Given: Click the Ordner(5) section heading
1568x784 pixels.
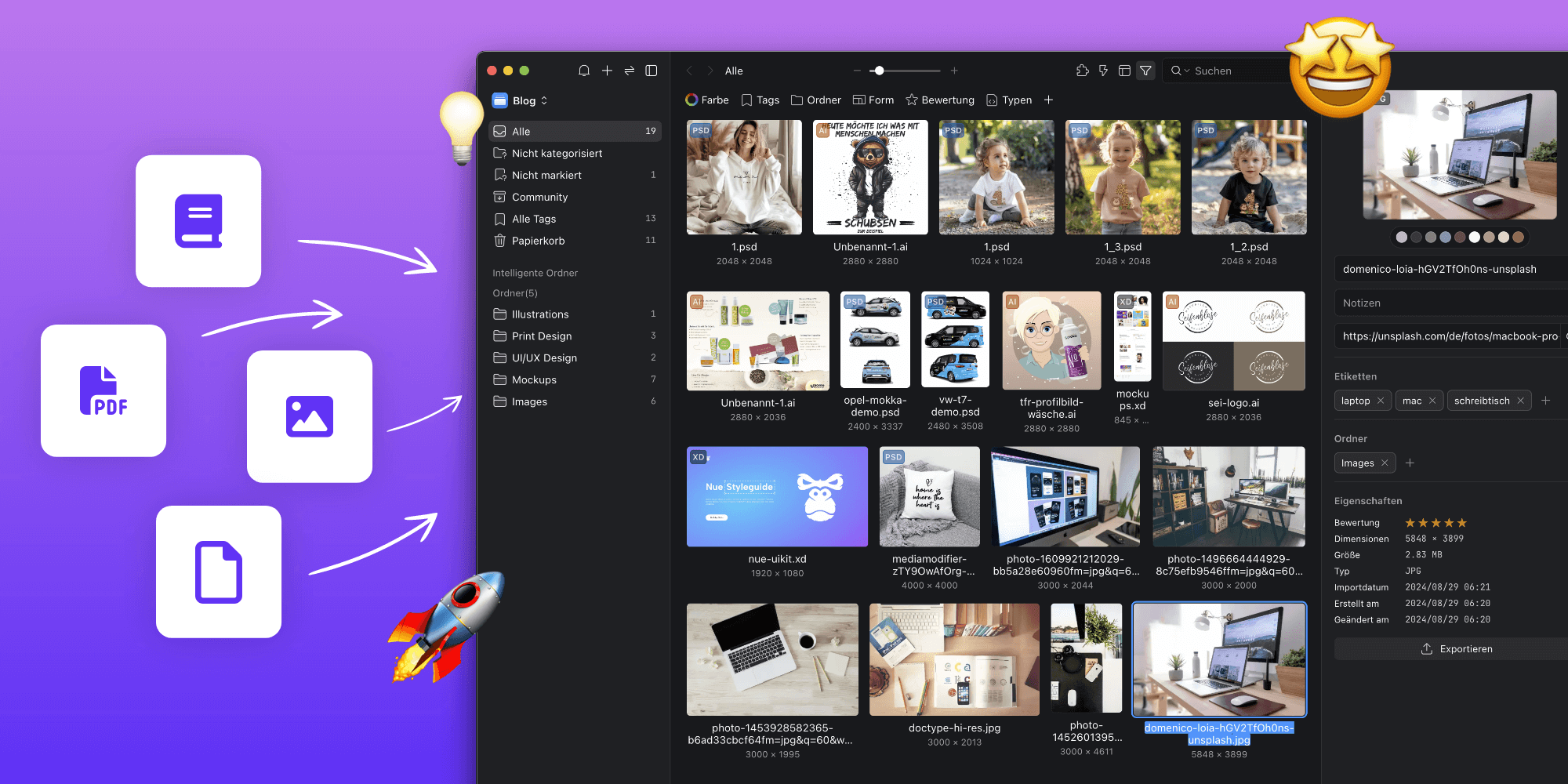Looking at the screenshot, I should pyautogui.click(x=515, y=293).
